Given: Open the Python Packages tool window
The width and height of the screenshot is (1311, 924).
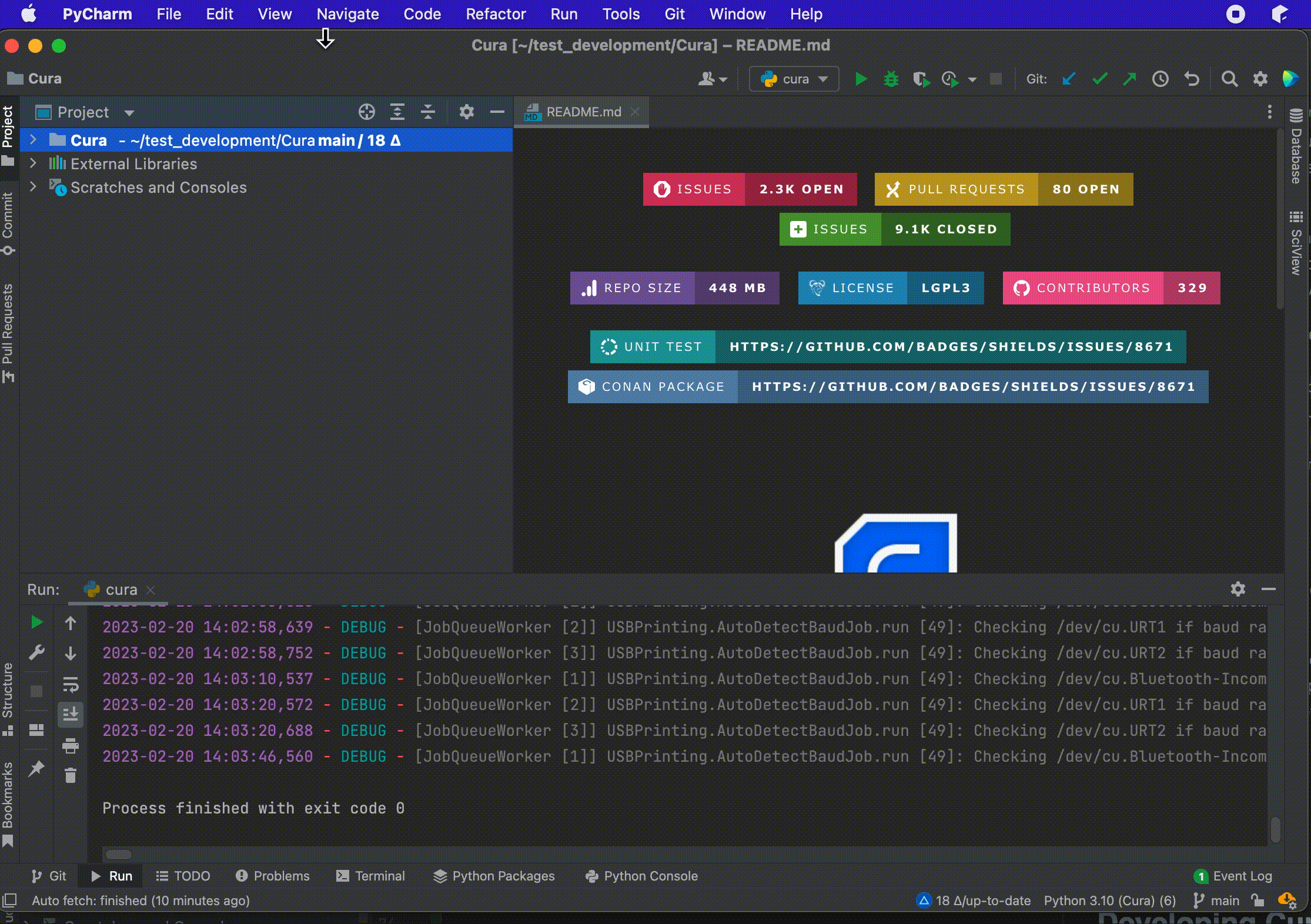Looking at the screenshot, I should tap(494, 876).
